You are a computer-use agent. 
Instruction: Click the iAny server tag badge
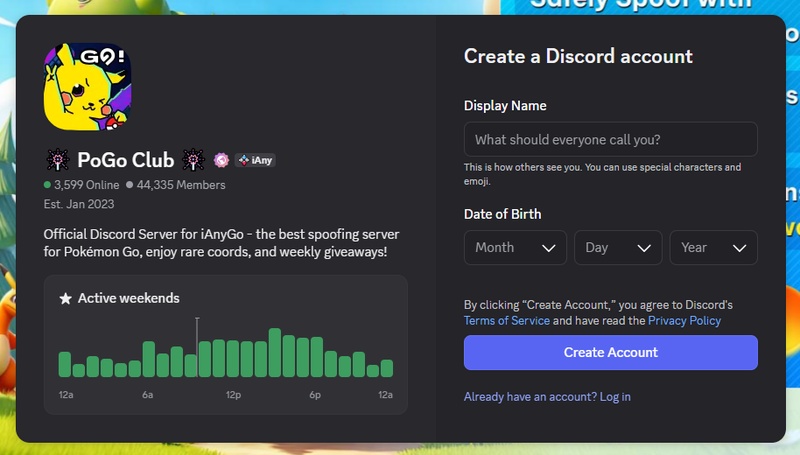[255, 160]
